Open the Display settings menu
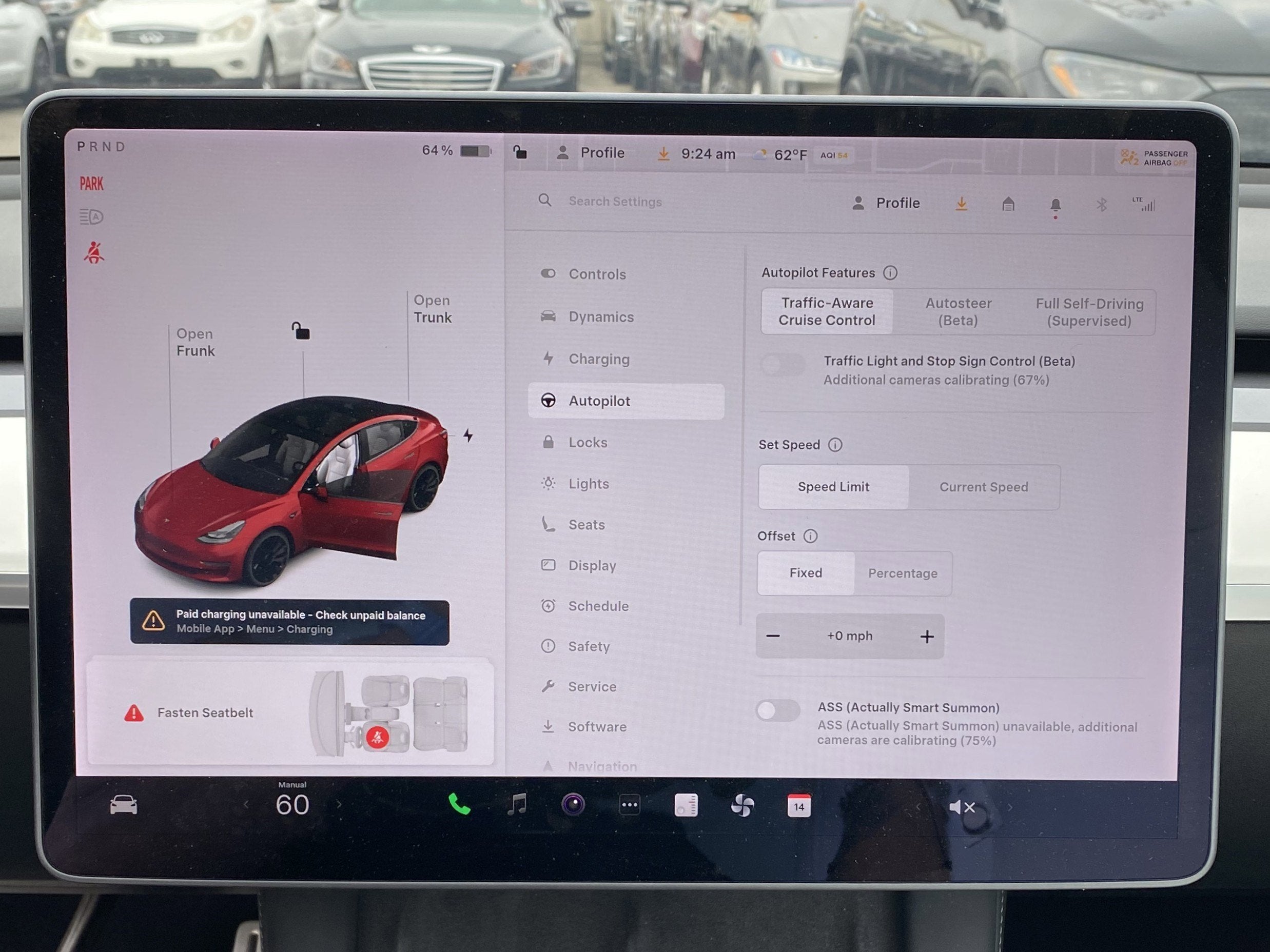 click(626, 565)
